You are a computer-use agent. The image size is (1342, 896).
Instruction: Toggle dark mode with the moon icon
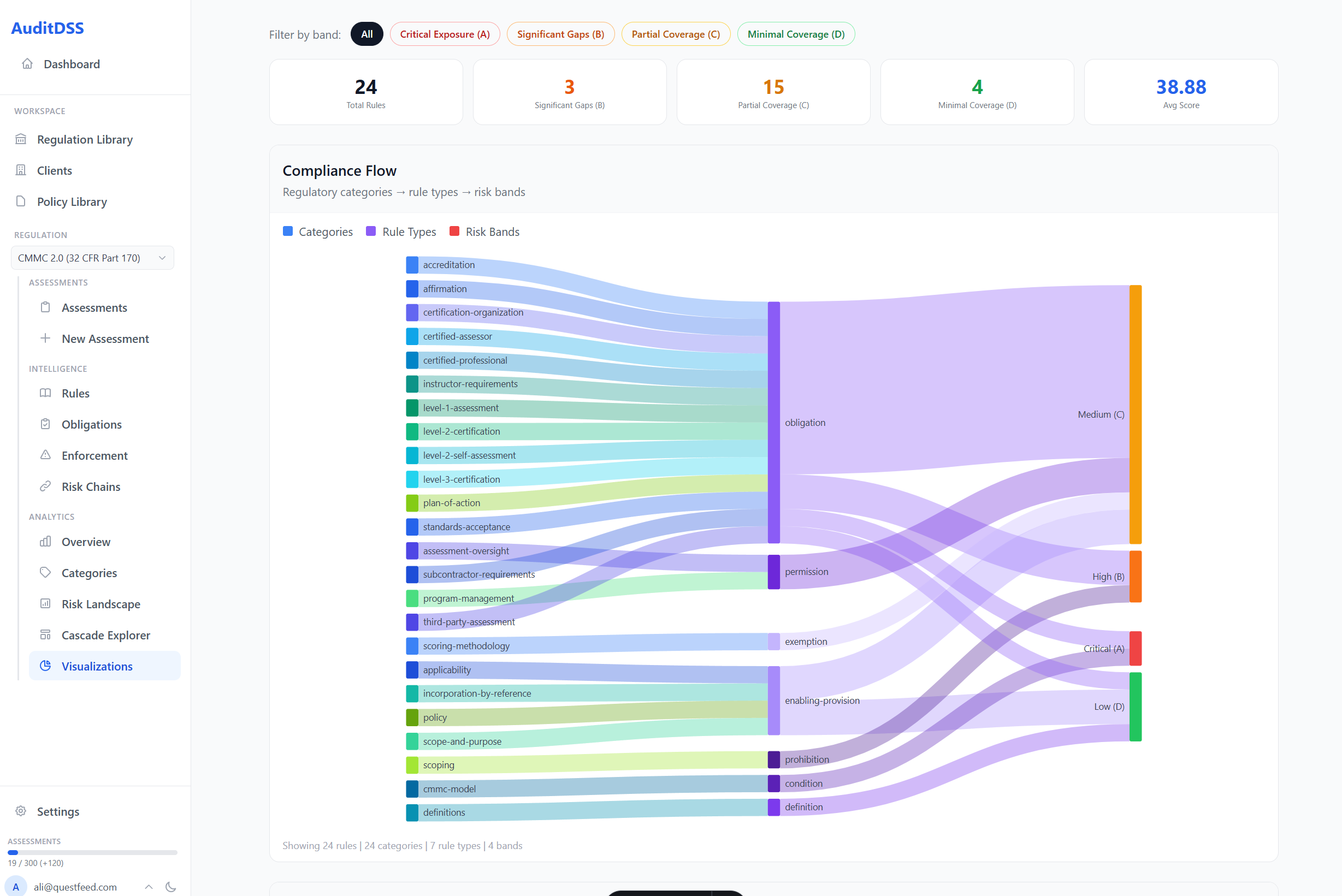tap(171, 887)
